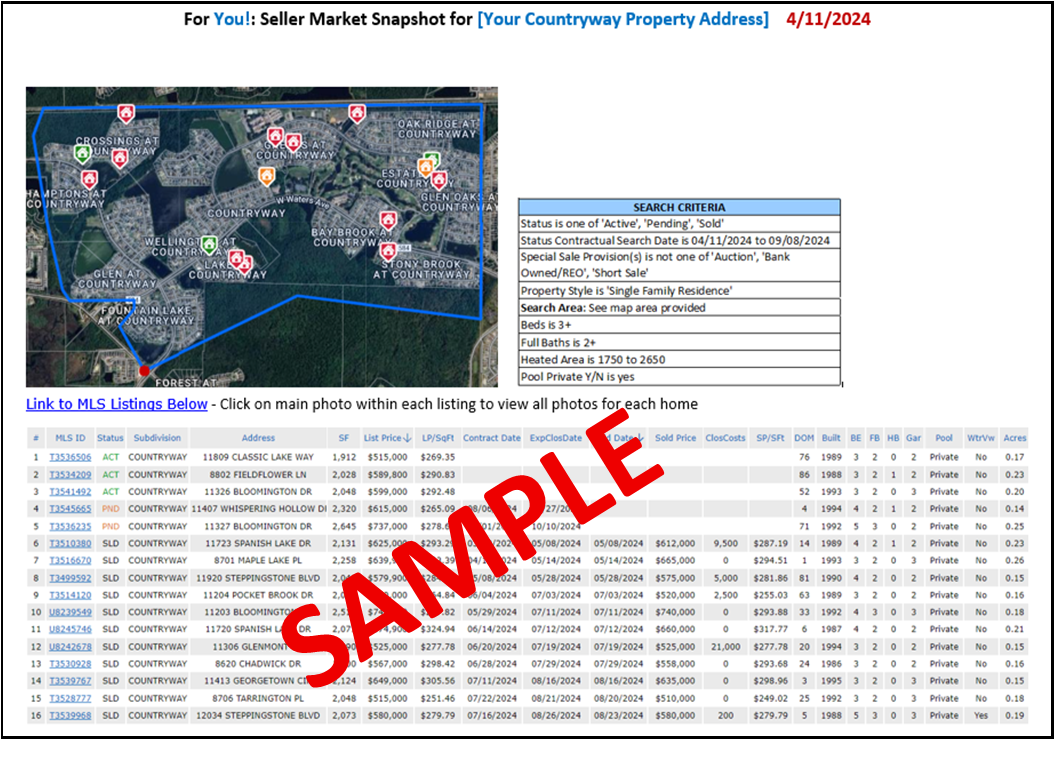
Task: Click the Subdivision column header
Action: pos(157,438)
